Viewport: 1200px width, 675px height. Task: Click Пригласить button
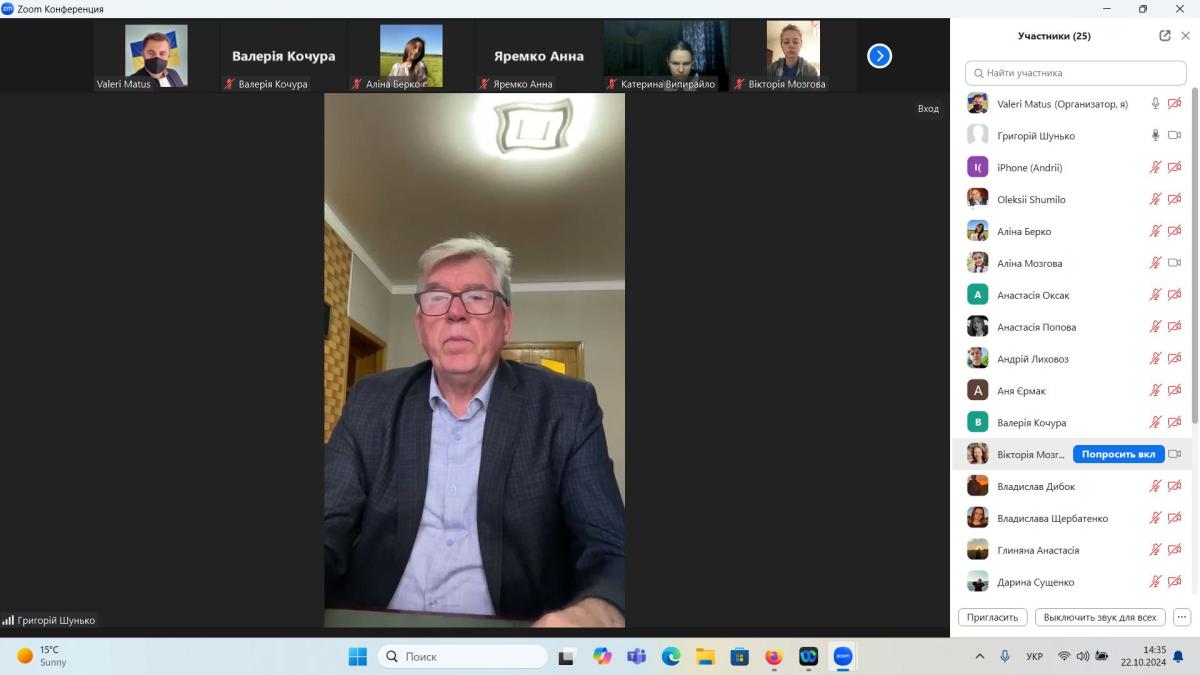993,617
